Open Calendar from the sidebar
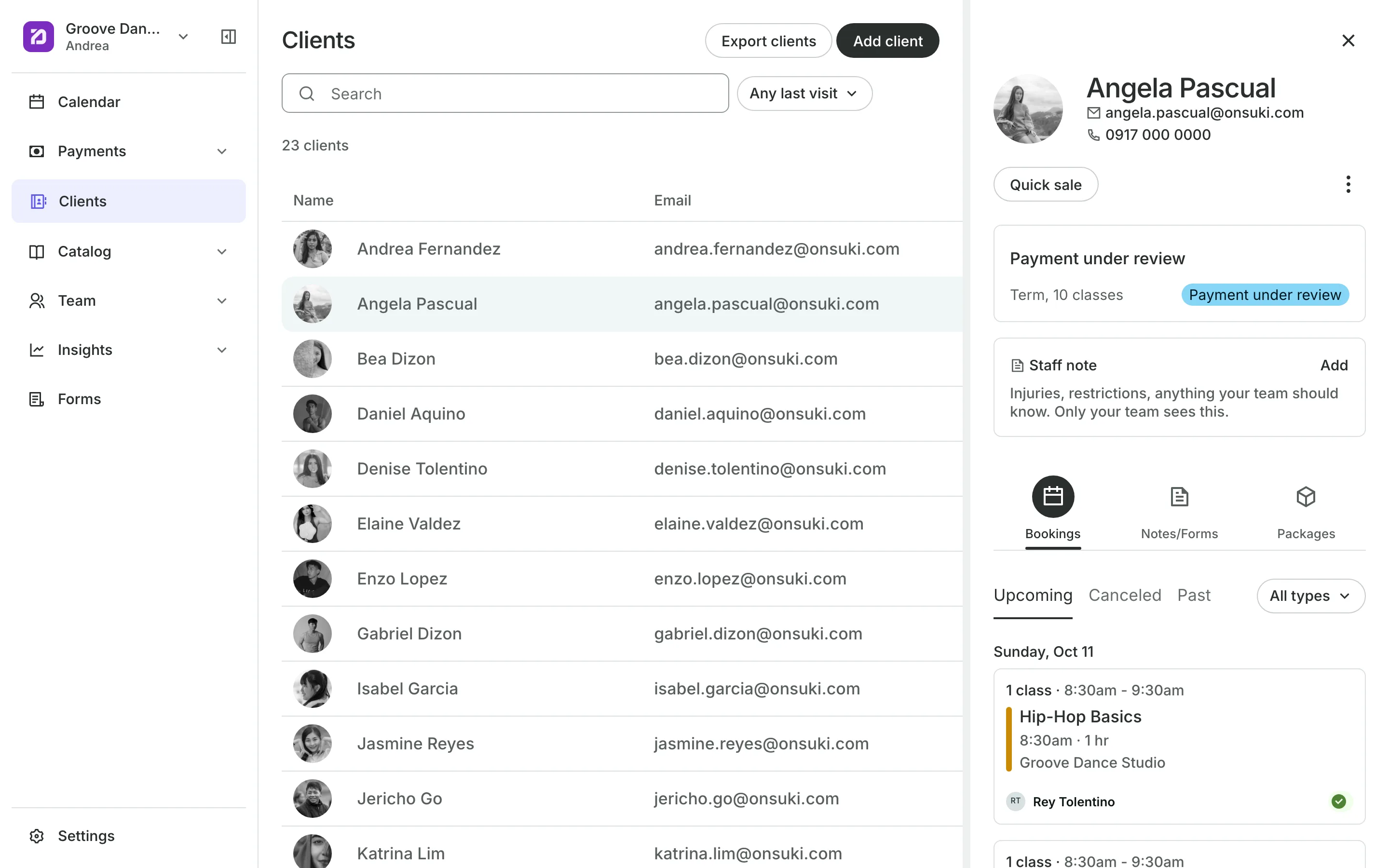This screenshot has height=868, width=1389. point(129,102)
